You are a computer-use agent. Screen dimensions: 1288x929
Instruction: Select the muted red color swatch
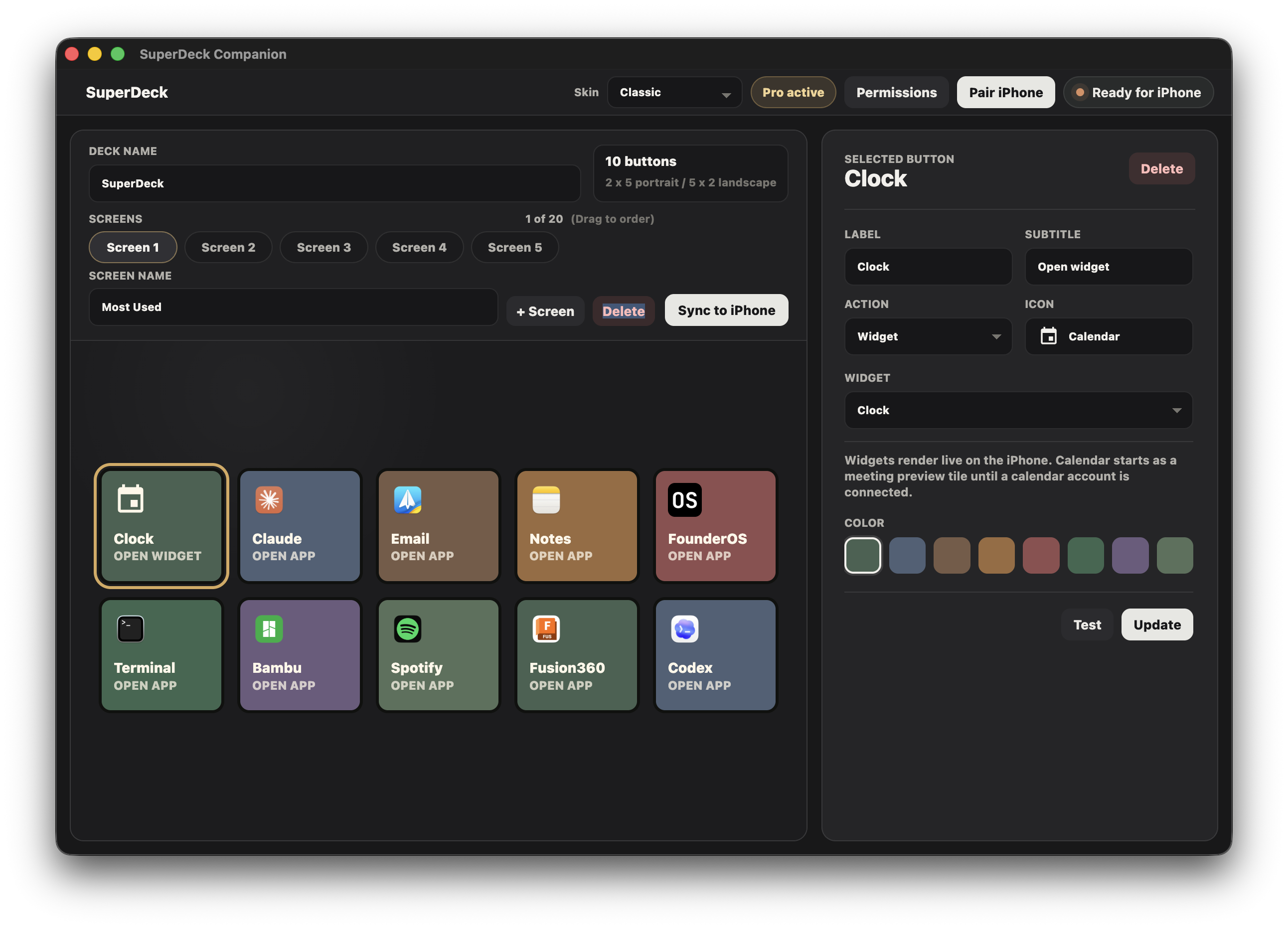pos(1040,555)
